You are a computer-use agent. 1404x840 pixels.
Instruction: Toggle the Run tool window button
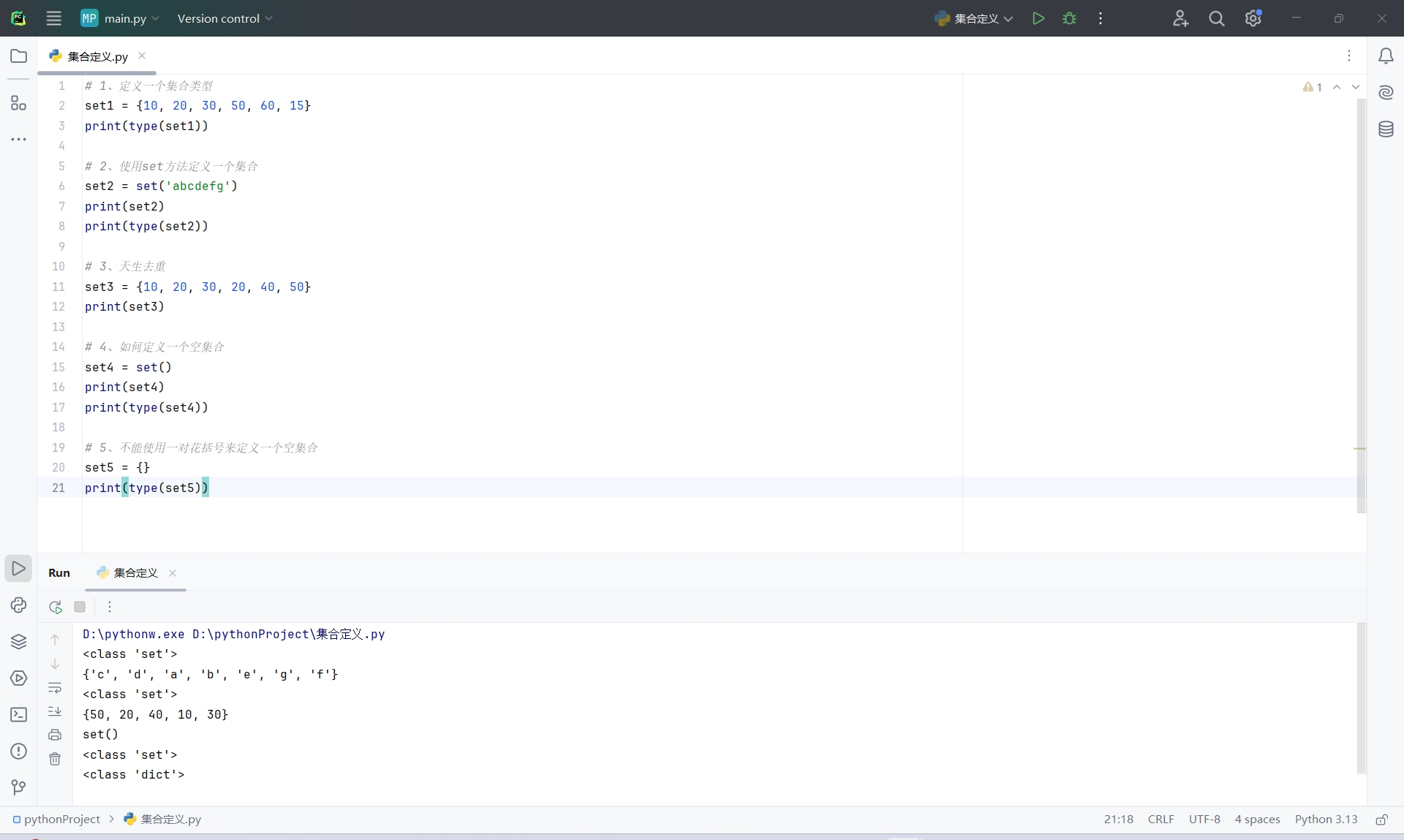18,568
